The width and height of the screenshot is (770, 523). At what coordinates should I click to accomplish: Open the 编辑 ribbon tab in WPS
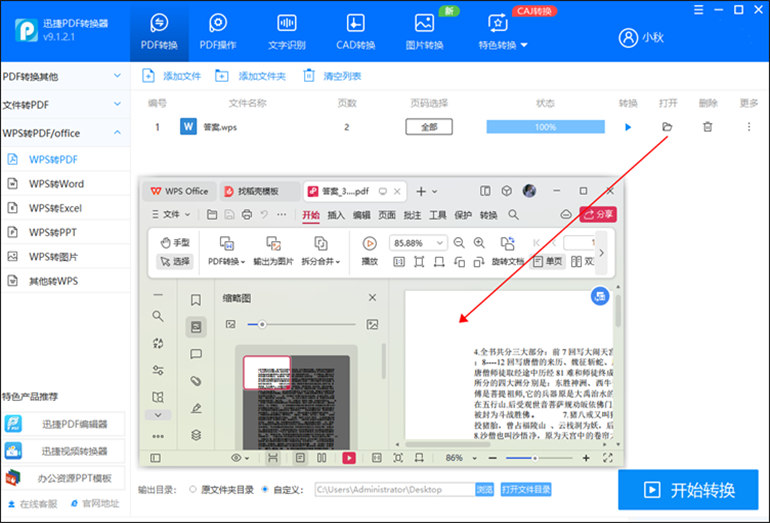click(x=361, y=215)
